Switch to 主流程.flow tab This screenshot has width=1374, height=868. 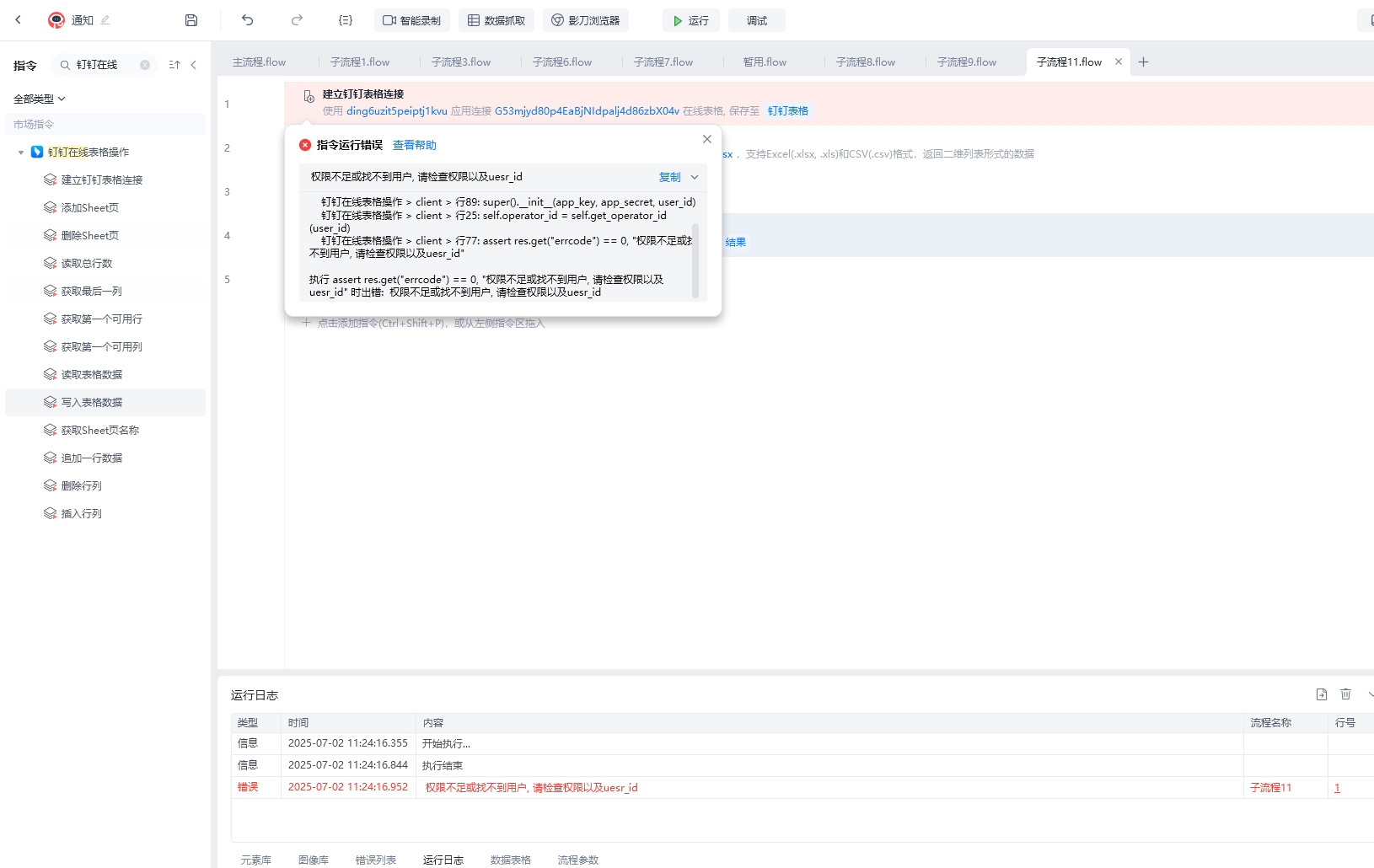tap(260, 62)
